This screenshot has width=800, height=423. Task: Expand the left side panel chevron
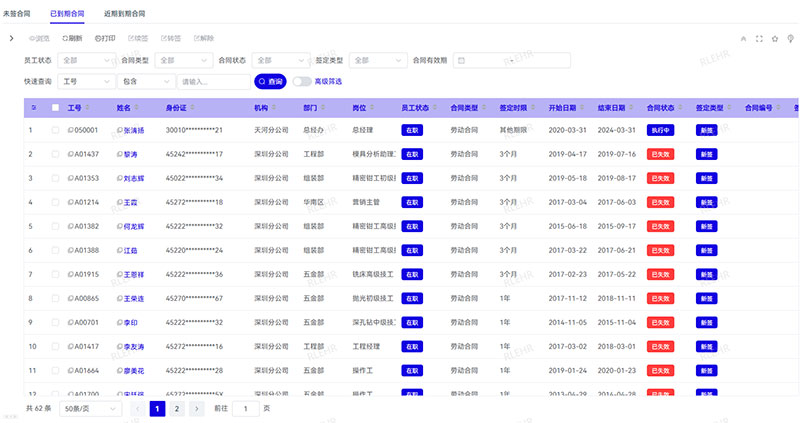pyautogui.click(x=11, y=38)
